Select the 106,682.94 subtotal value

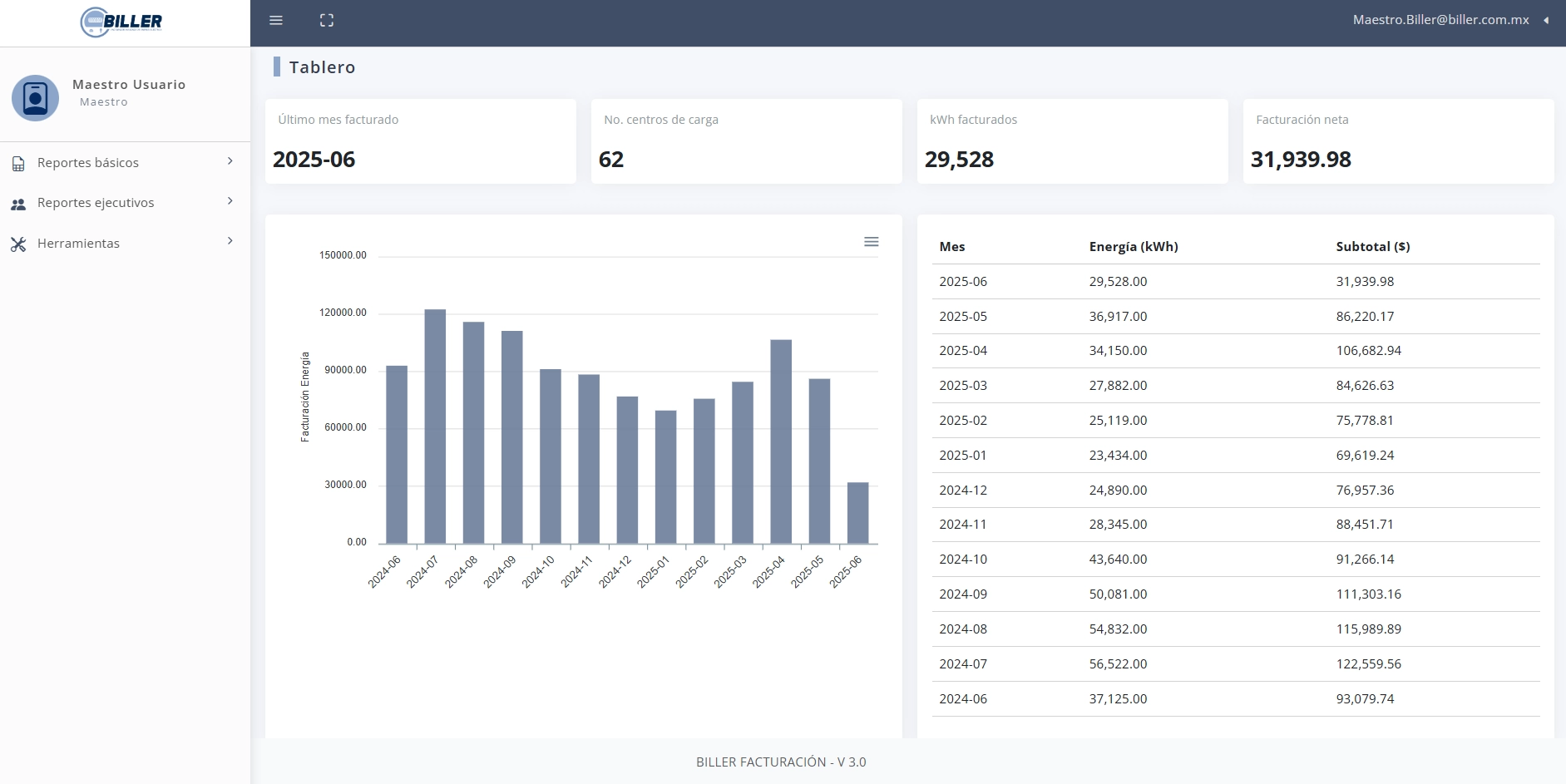point(1369,351)
